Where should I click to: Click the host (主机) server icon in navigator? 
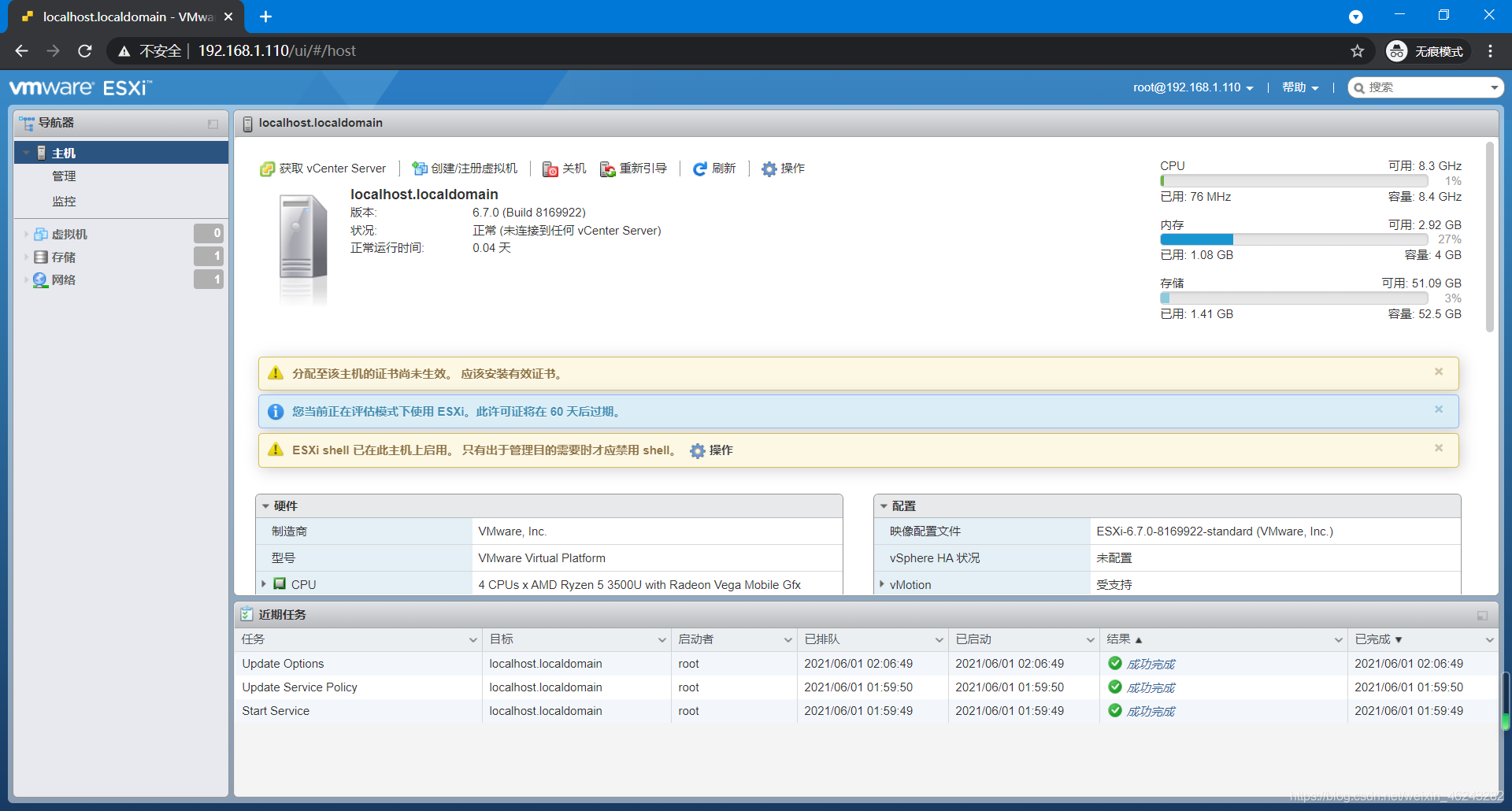[x=42, y=153]
